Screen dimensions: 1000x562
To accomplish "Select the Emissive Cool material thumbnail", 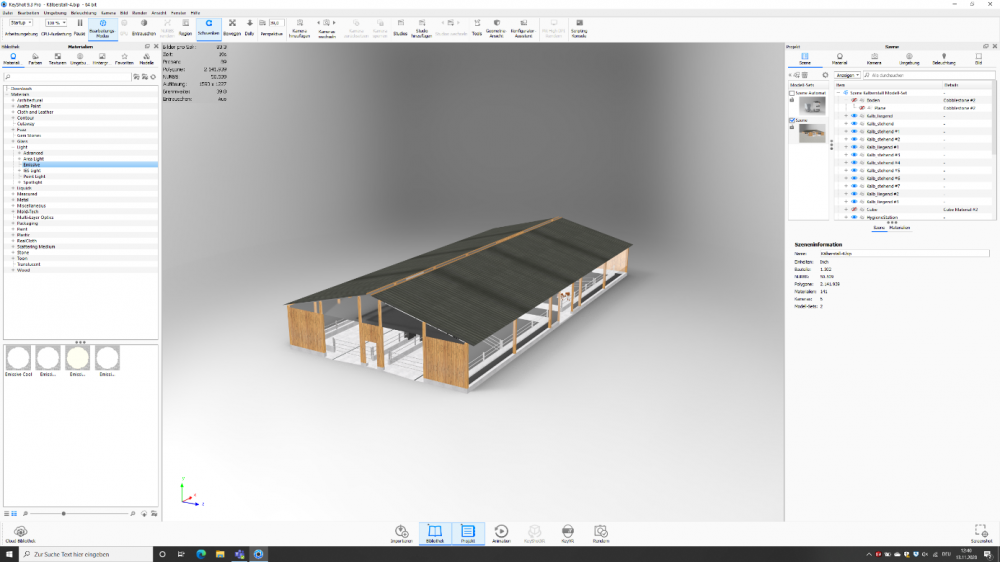I will [18, 358].
